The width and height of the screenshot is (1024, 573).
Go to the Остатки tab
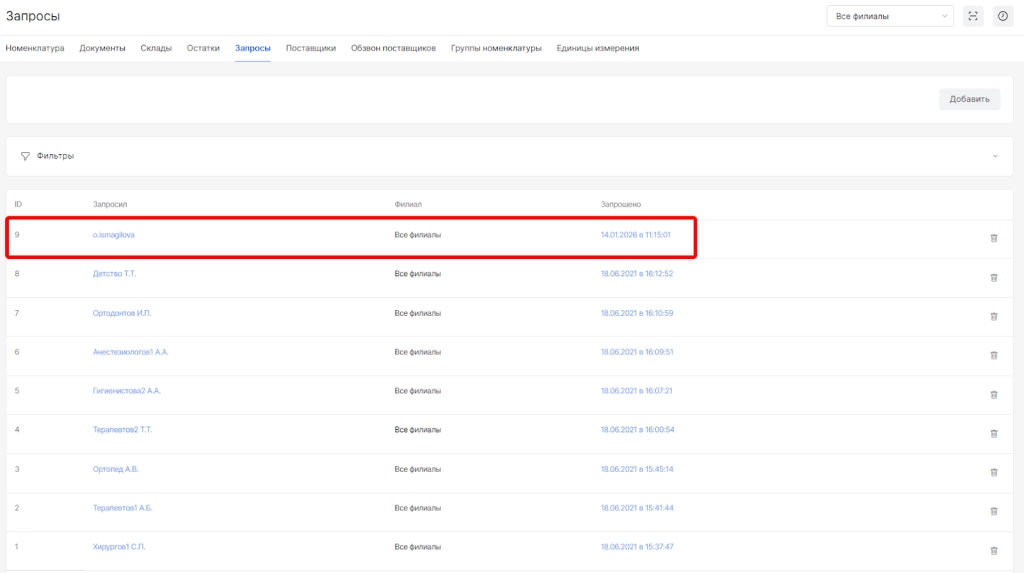[203, 48]
